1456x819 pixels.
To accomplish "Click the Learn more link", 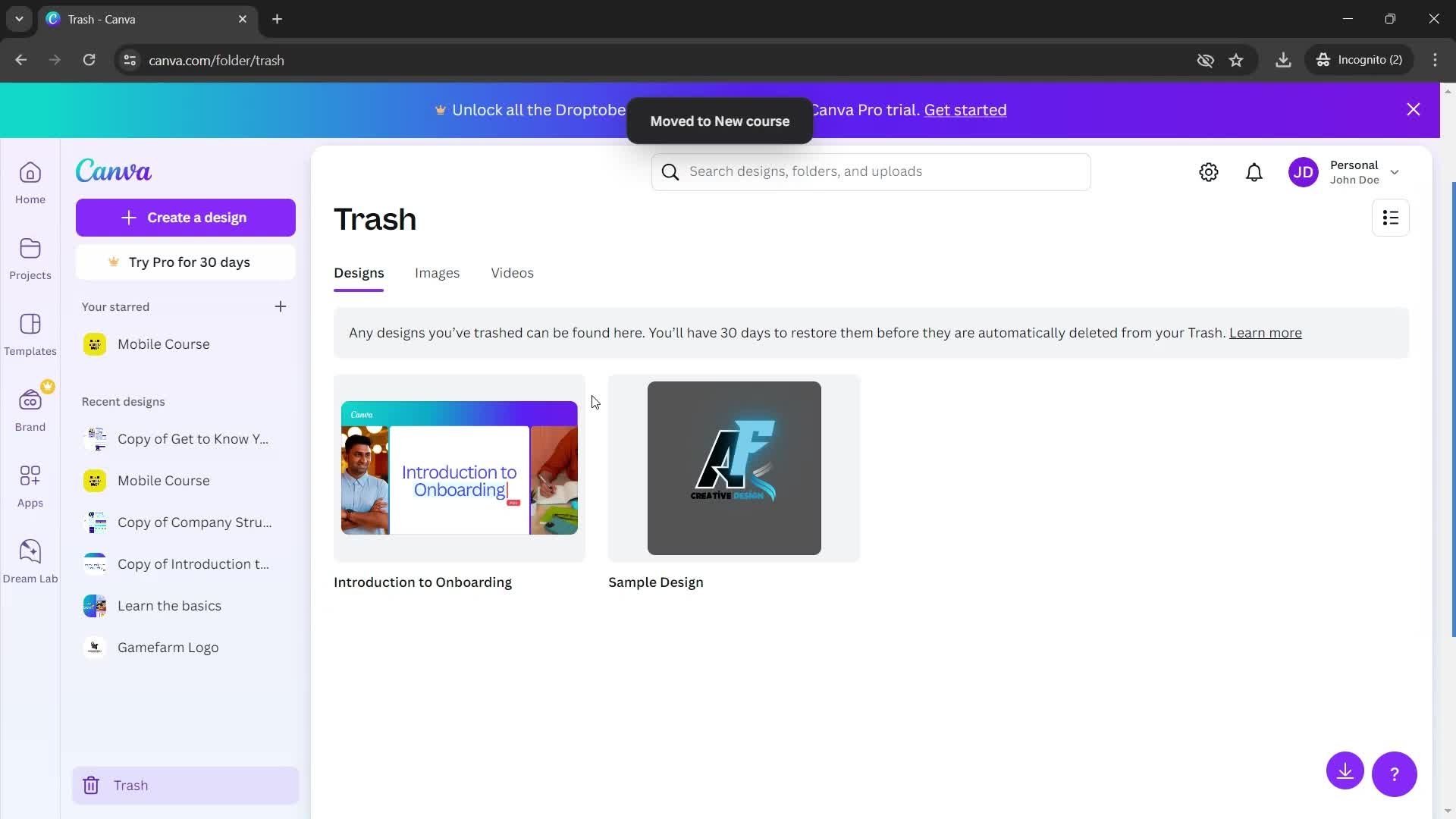I will tap(1265, 332).
